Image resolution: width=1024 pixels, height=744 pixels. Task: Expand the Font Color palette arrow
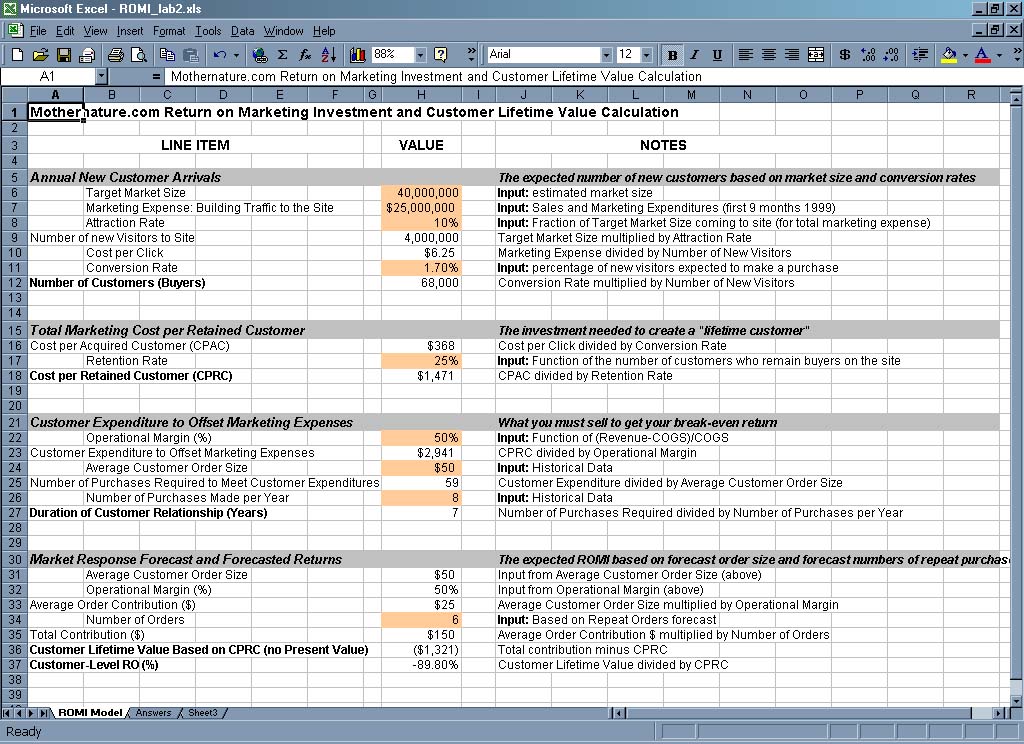[x=999, y=55]
